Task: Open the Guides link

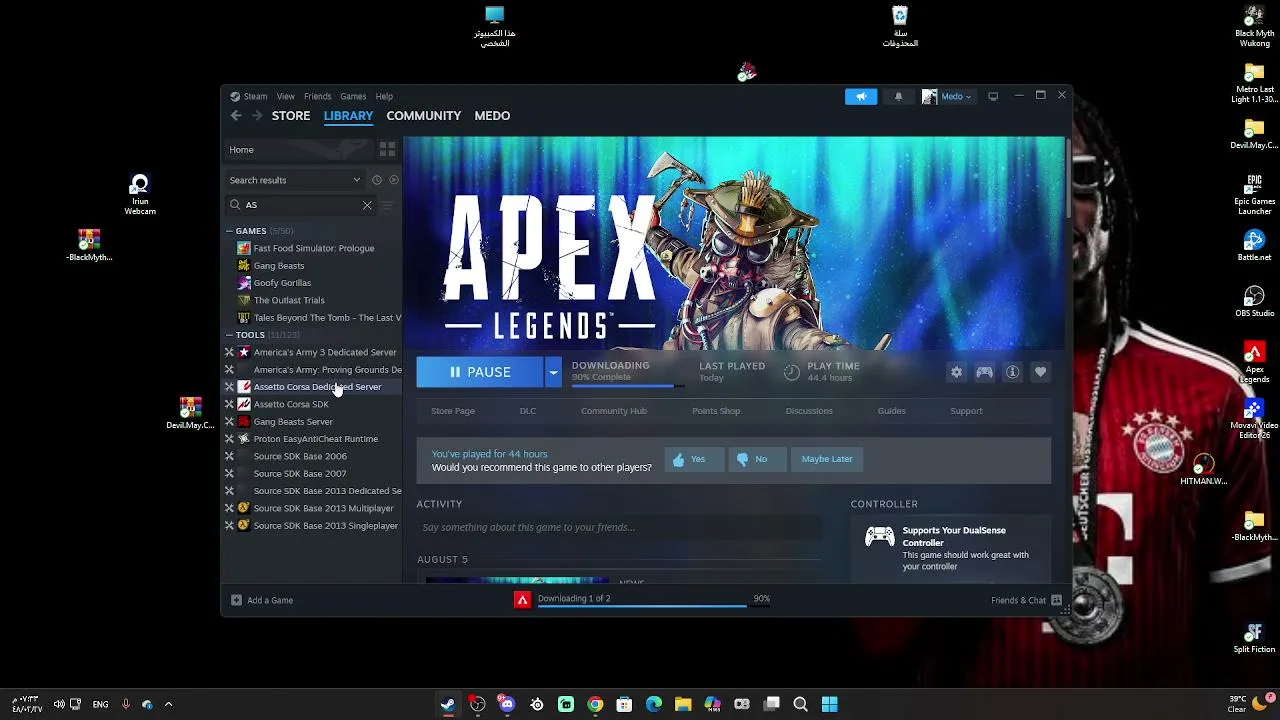Action: point(892,411)
